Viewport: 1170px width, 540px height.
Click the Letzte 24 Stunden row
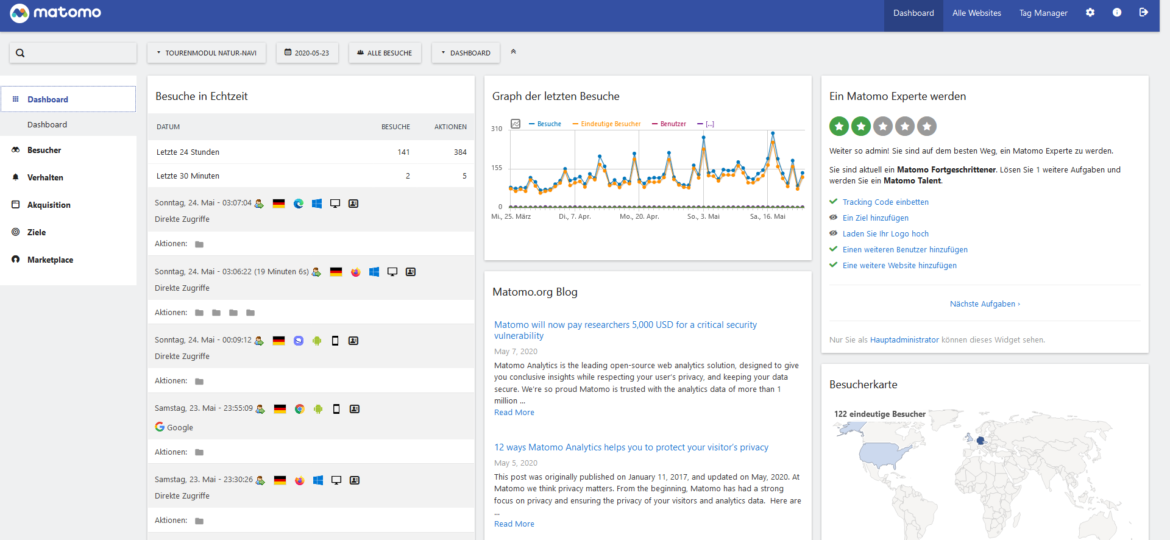click(x=310, y=152)
